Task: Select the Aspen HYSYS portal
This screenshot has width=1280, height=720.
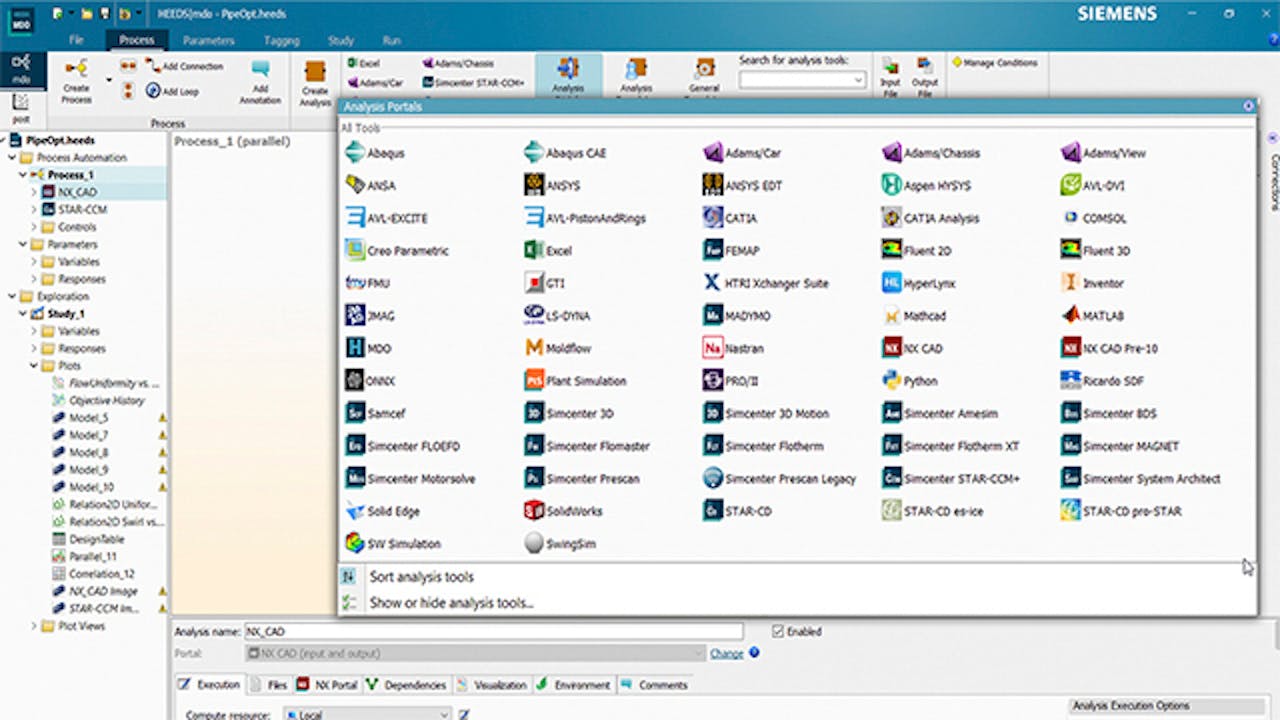Action: 926,185
